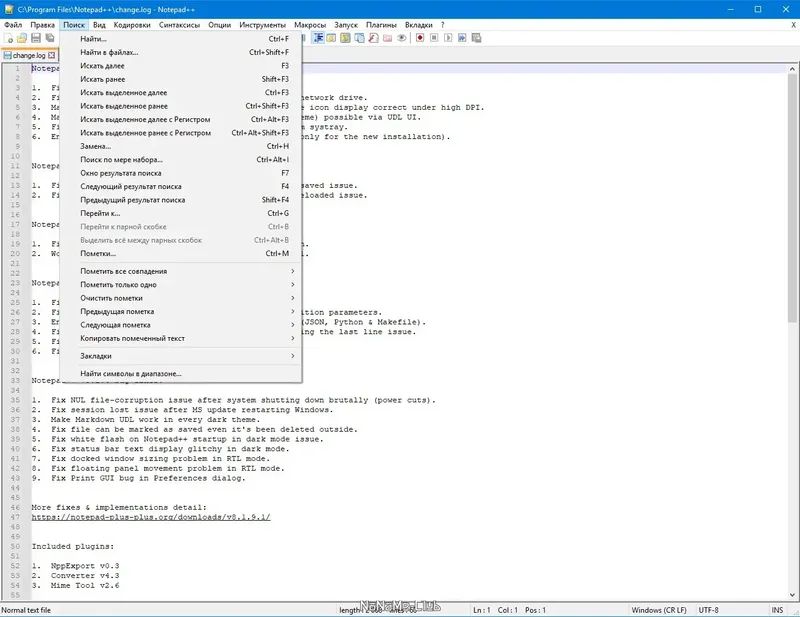Click the New file toolbar icon

tap(9, 38)
